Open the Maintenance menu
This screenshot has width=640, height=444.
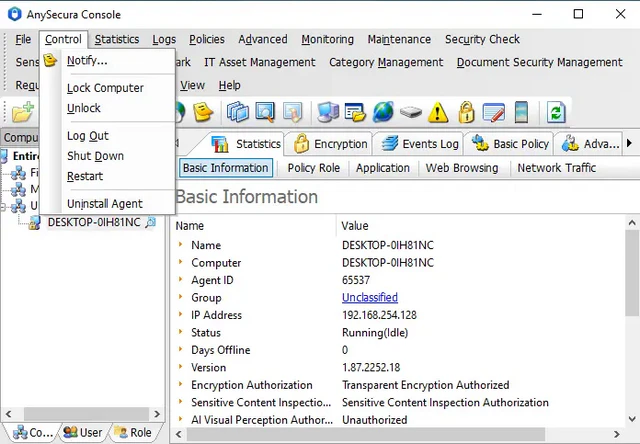click(x=399, y=39)
